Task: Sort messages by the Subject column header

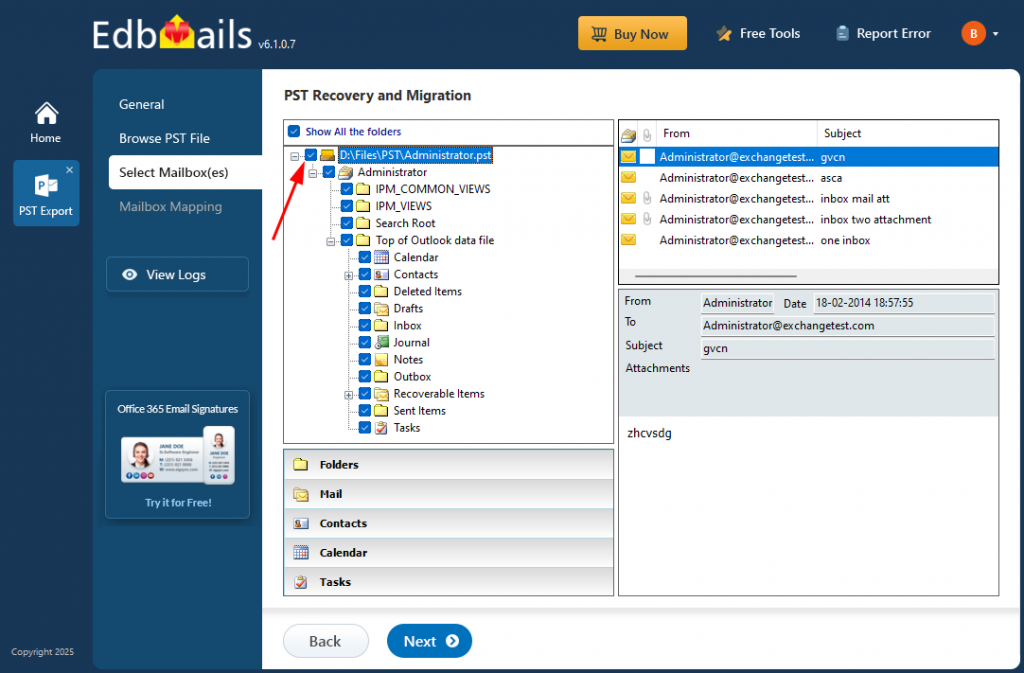Action: [x=908, y=133]
